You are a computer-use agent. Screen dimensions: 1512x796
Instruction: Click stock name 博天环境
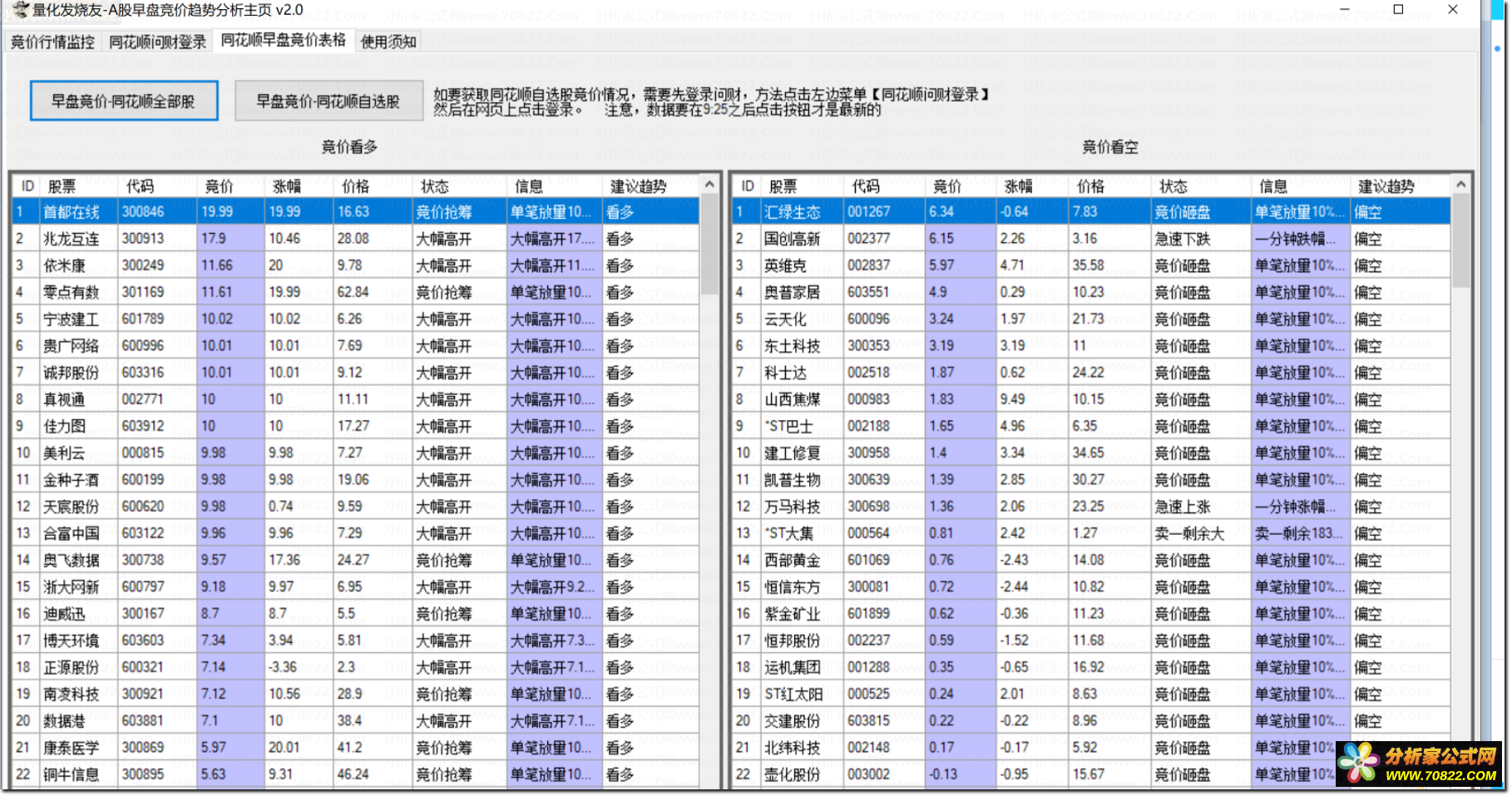click(x=71, y=640)
